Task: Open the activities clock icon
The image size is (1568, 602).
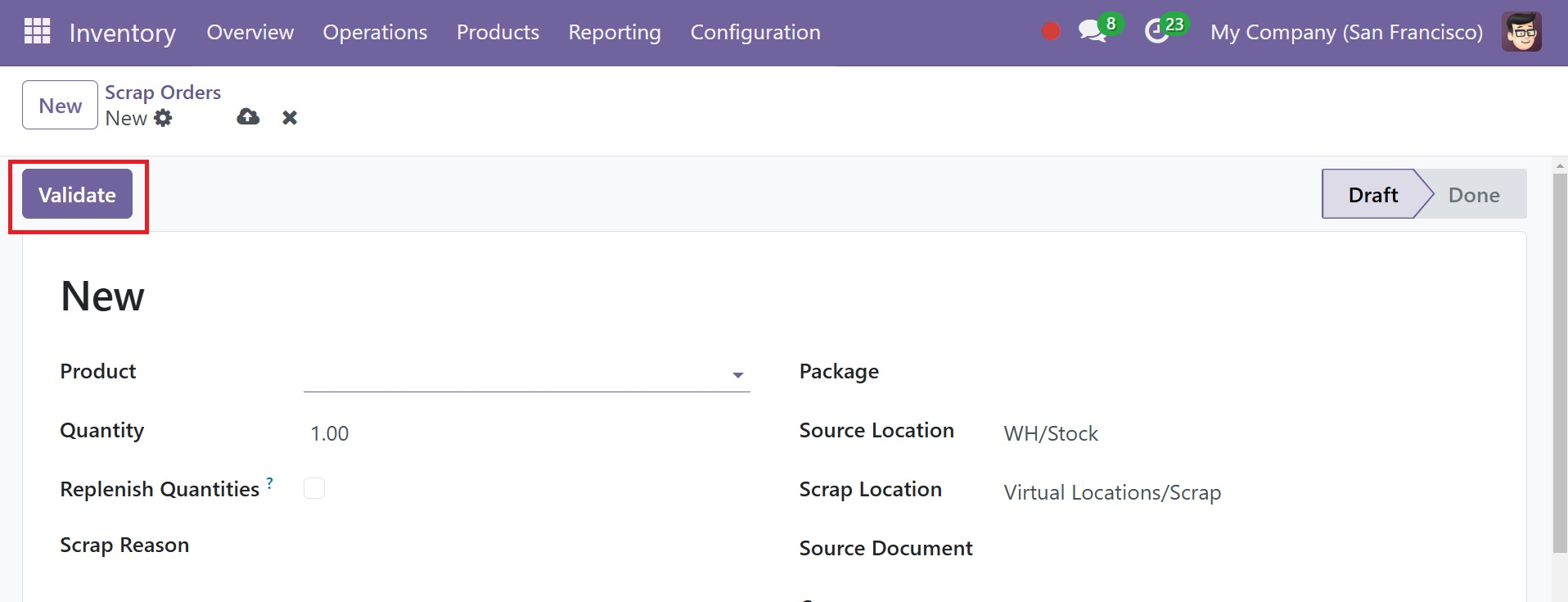Action: coord(1156,32)
